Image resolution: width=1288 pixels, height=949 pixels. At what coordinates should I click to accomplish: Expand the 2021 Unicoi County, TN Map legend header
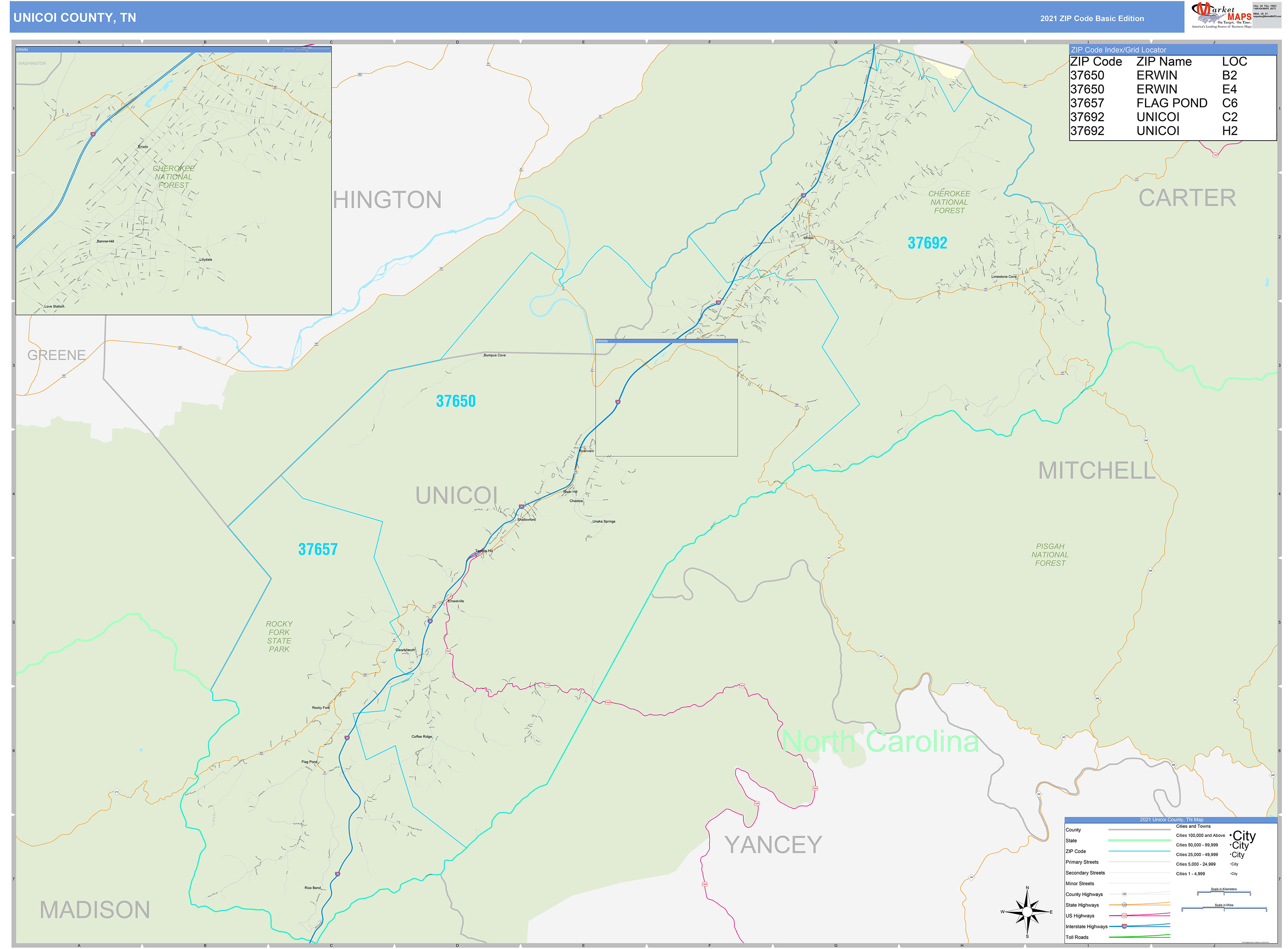click(x=1172, y=820)
